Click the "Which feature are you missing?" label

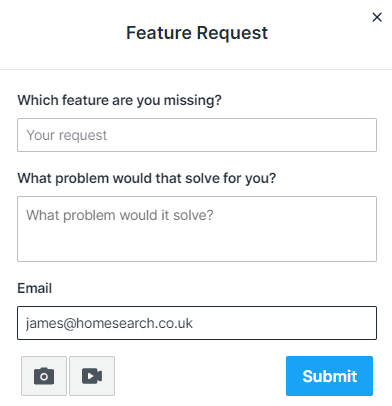[x=119, y=100]
